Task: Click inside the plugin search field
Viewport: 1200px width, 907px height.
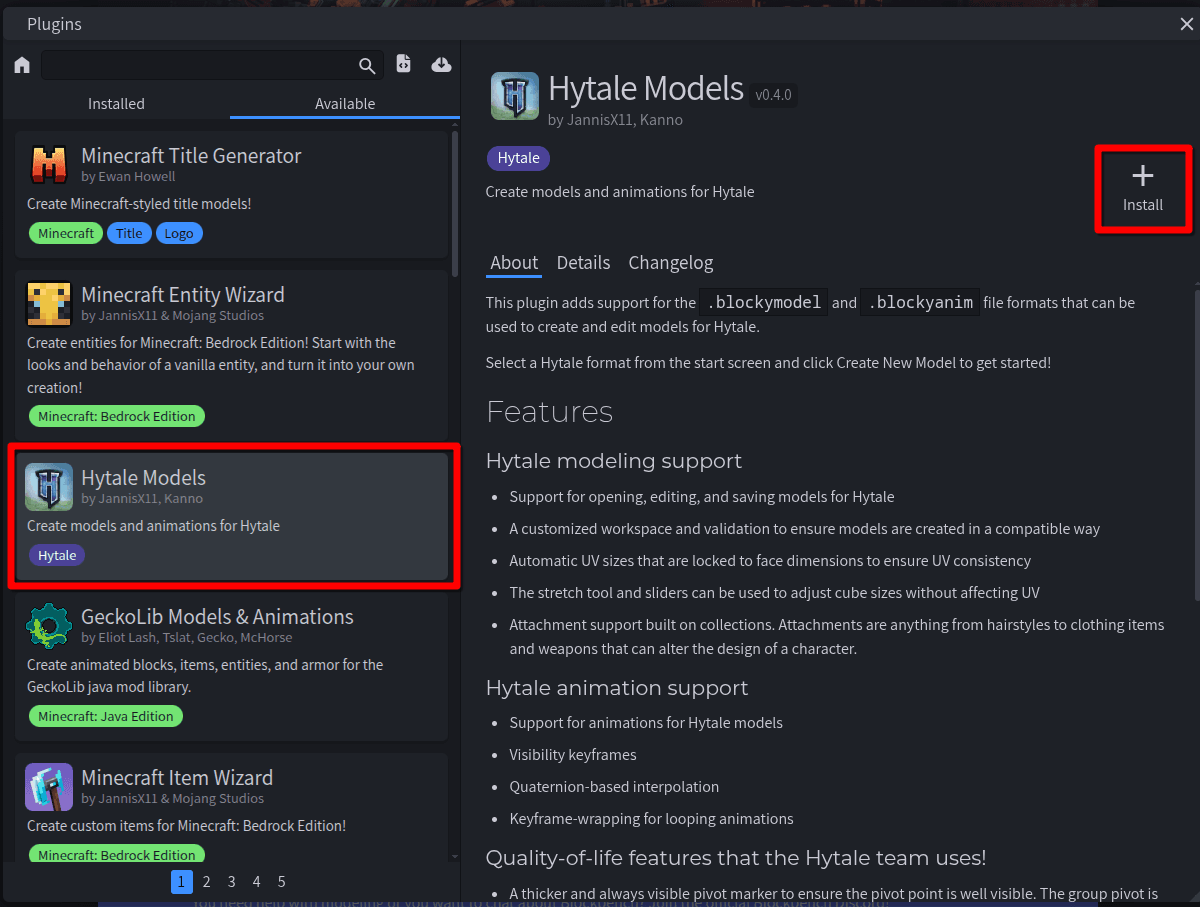Action: point(200,64)
